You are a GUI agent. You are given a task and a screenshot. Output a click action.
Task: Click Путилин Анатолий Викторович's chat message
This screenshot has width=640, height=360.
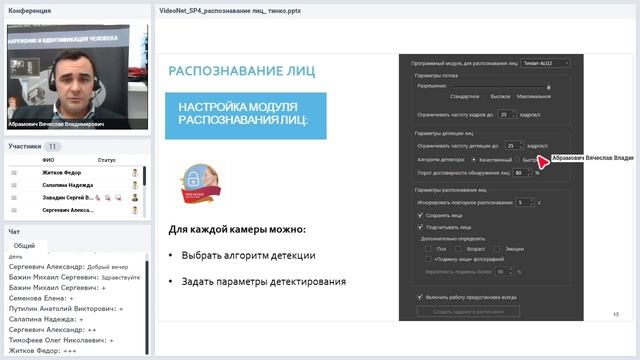pyautogui.click(x=66, y=309)
